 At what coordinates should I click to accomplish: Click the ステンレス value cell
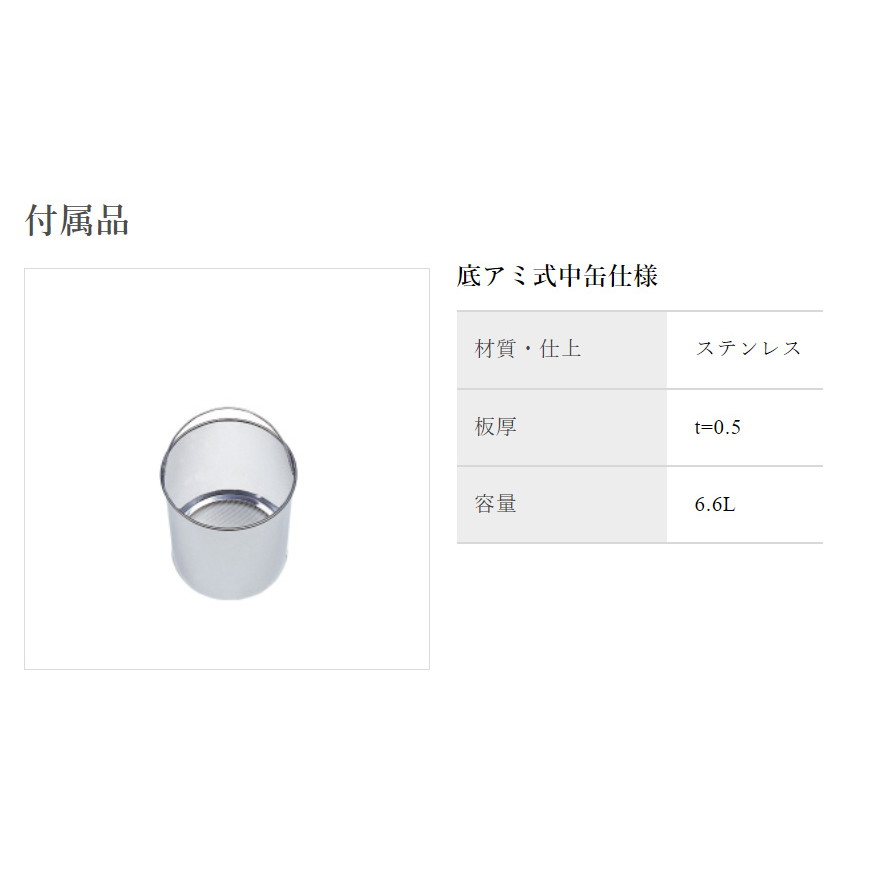point(745,349)
